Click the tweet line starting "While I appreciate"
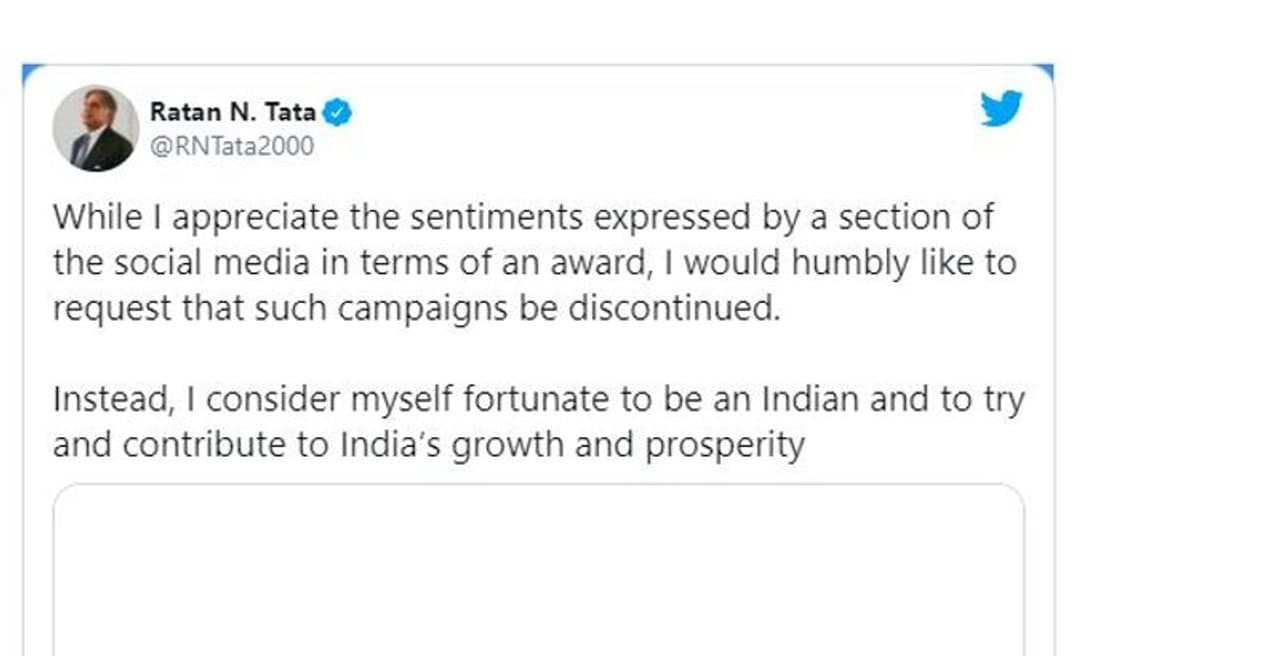The height and width of the screenshot is (656, 1280). click(523, 217)
